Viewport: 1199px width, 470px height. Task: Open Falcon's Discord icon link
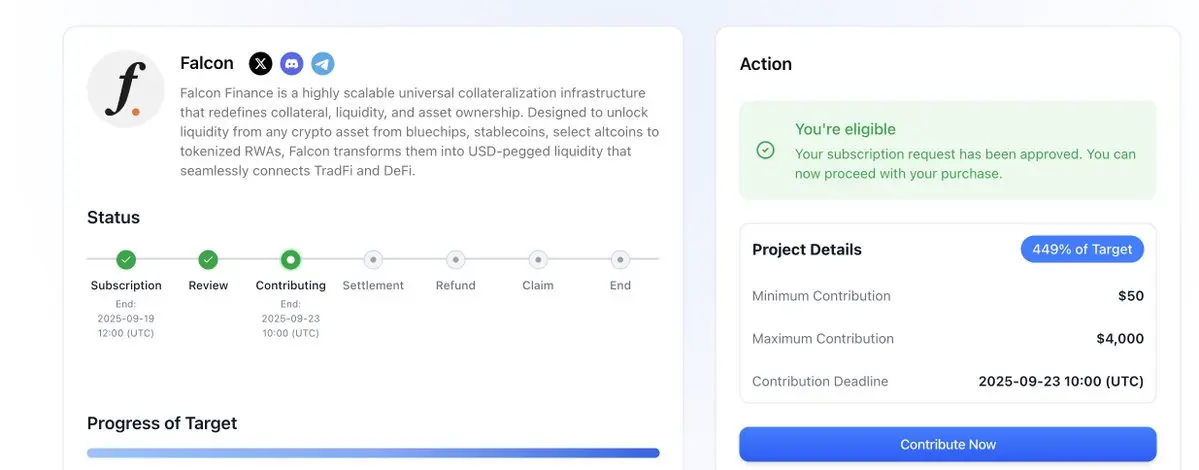coord(291,64)
